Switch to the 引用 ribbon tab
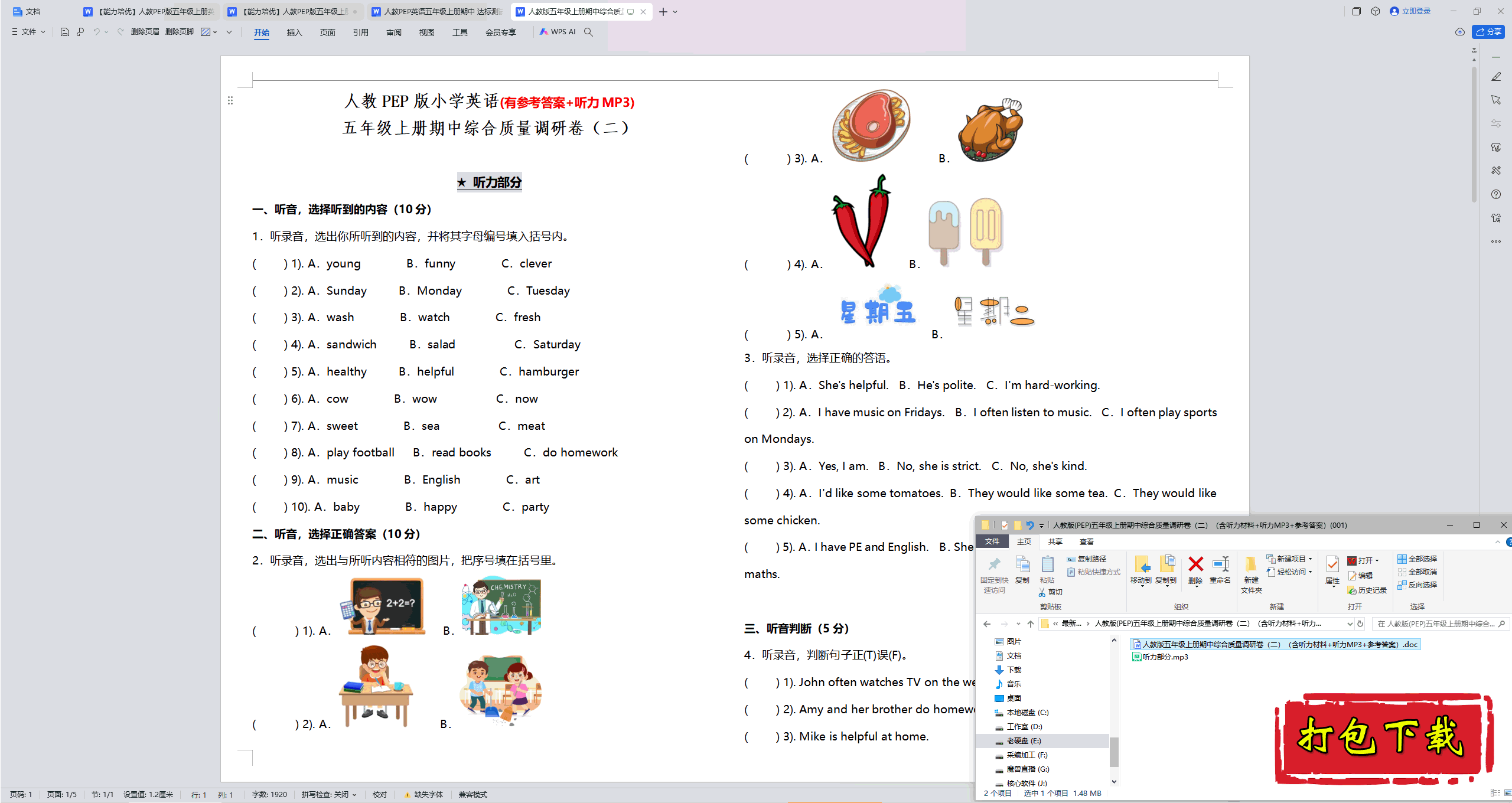 coord(361,32)
